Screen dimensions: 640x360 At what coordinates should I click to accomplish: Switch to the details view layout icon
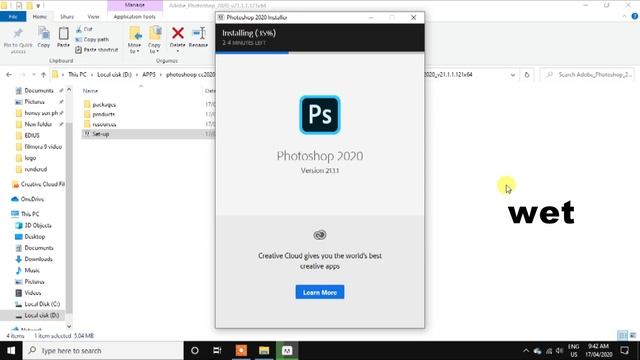(x=623, y=336)
